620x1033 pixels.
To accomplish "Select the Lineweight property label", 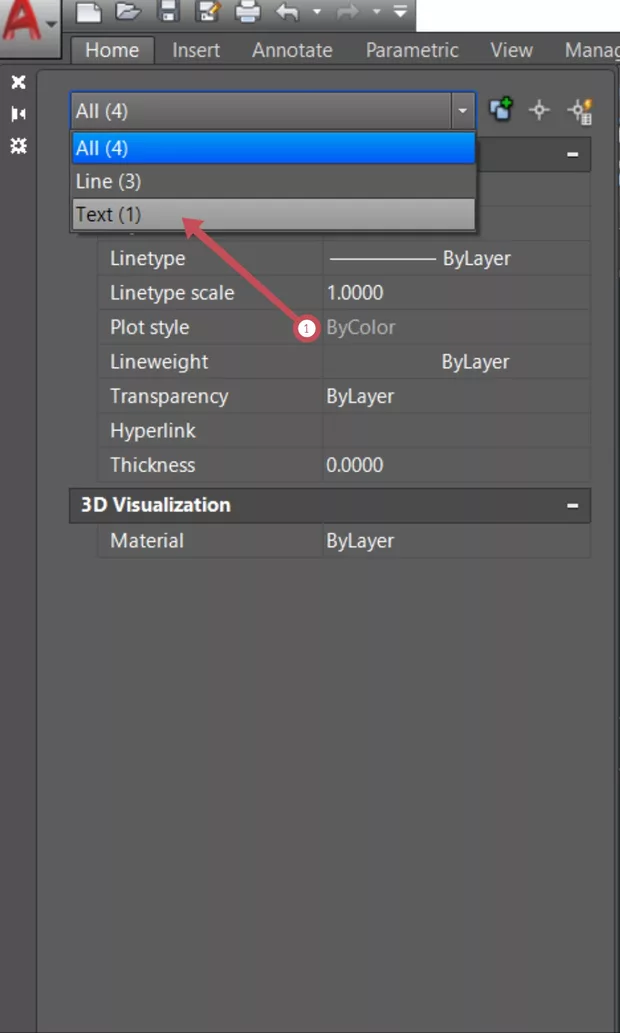I will 159,362.
